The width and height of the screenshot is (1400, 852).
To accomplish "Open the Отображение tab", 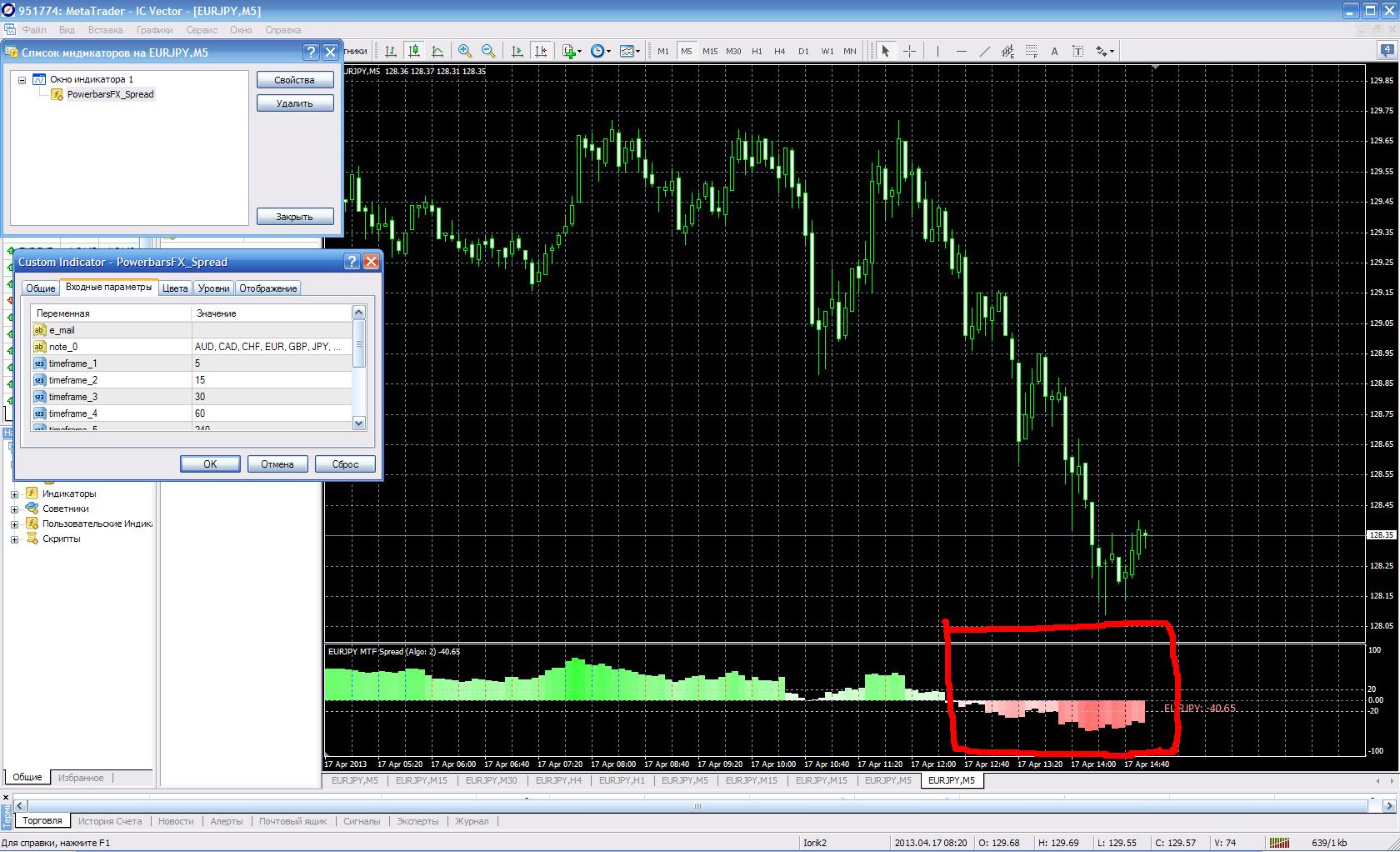I will [268, 288].
